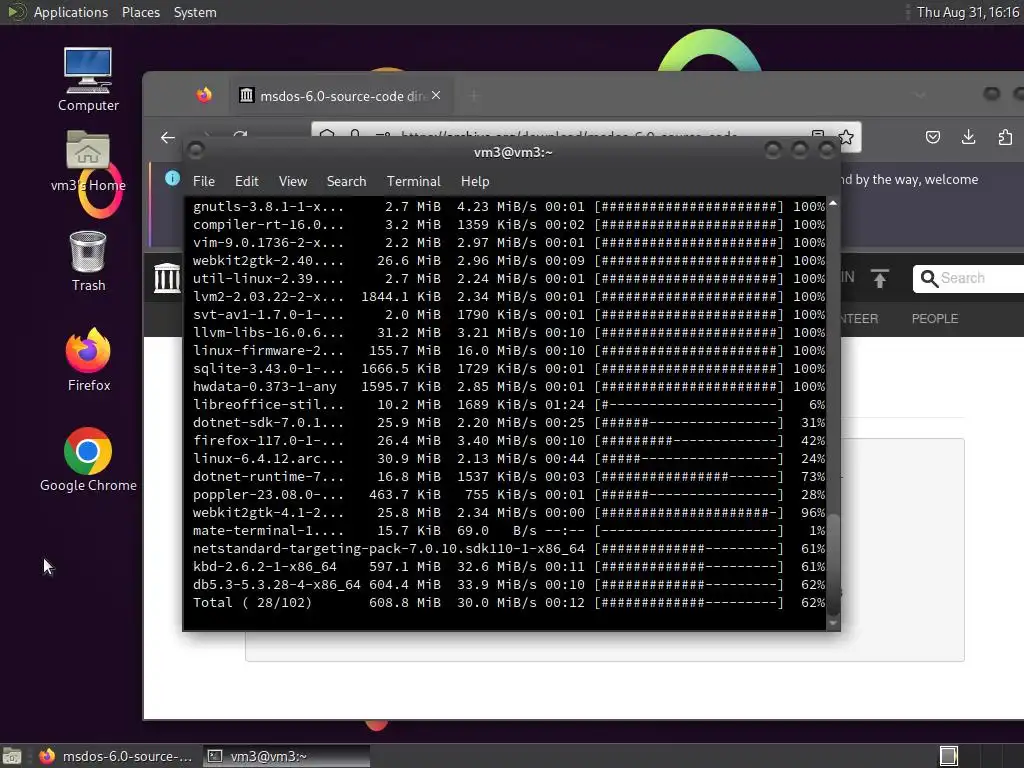Click the clock showing Thu Aug 31, 16:16

click(967, 12)
